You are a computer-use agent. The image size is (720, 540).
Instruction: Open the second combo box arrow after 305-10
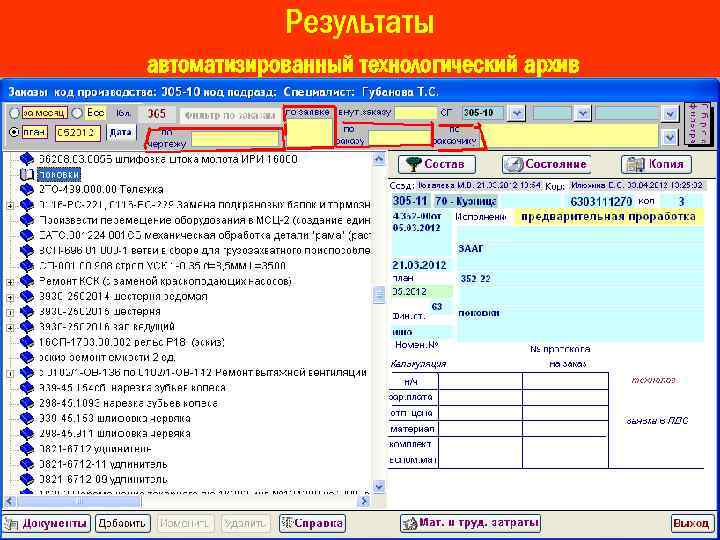click(x=582, y=113)
